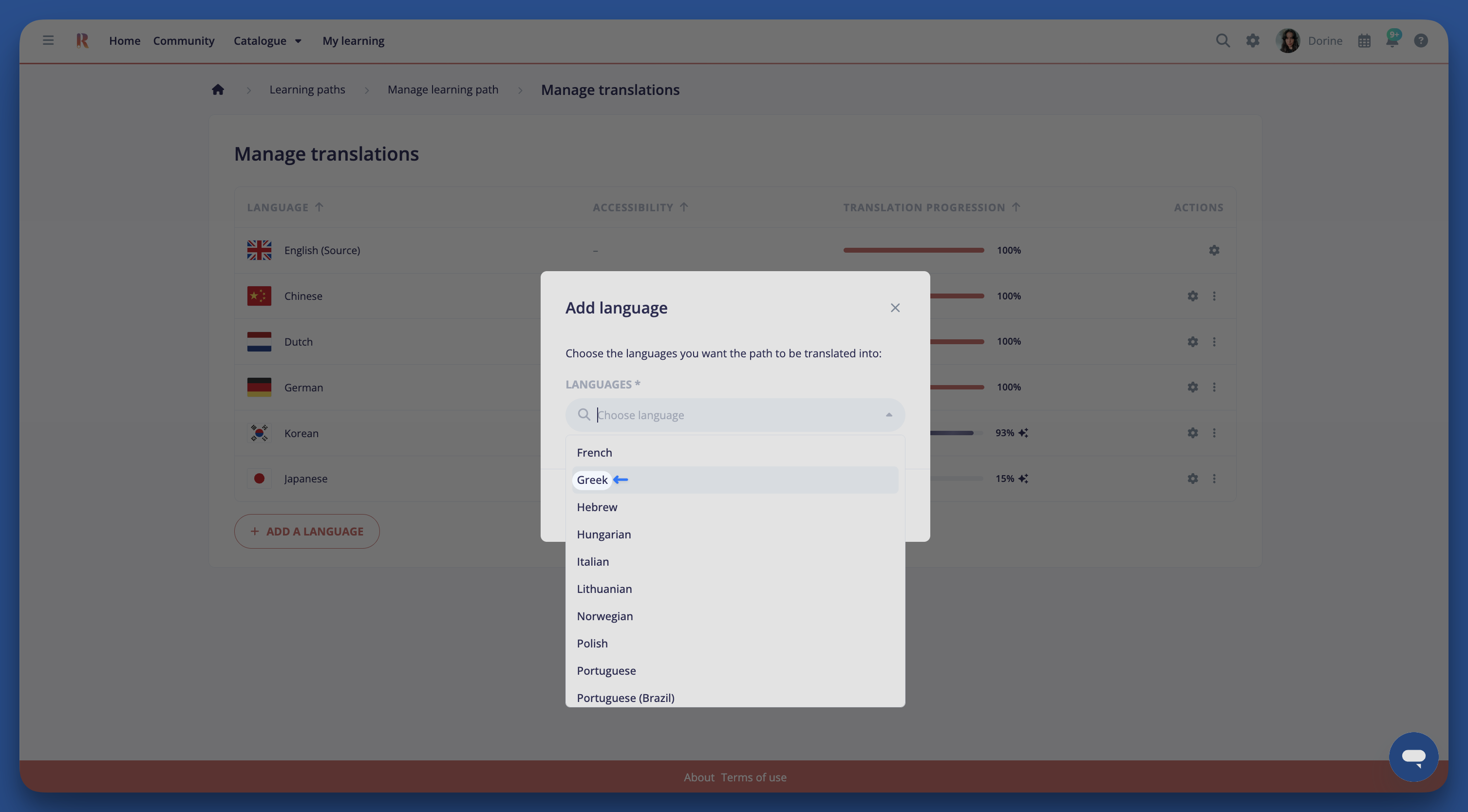Switch to the Community menu item
Image resolution: width=1468 pixels, height=812 pixels.
click(x=184, y=40)
